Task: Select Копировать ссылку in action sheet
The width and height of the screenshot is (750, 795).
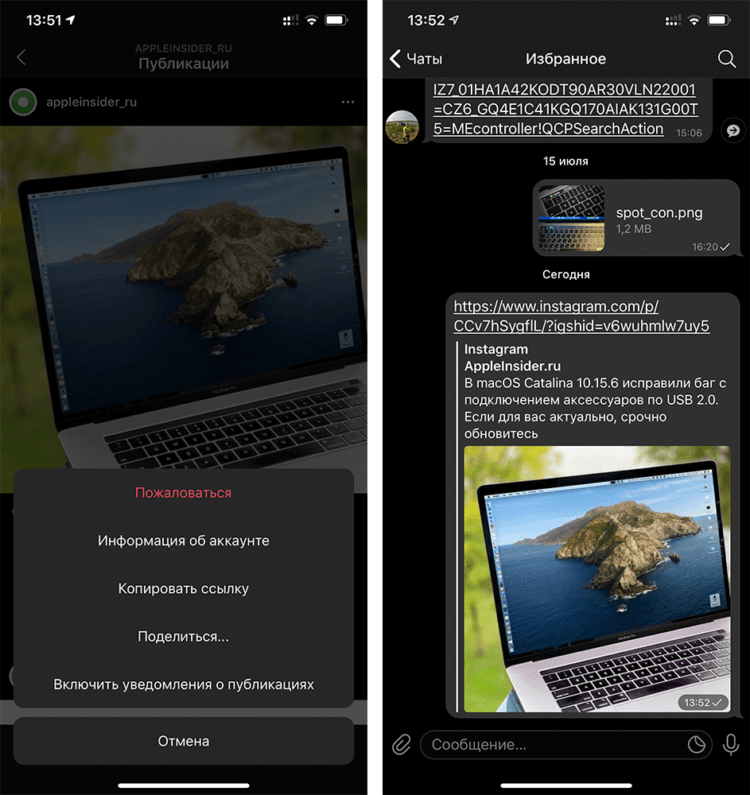Action: [183, 589]
